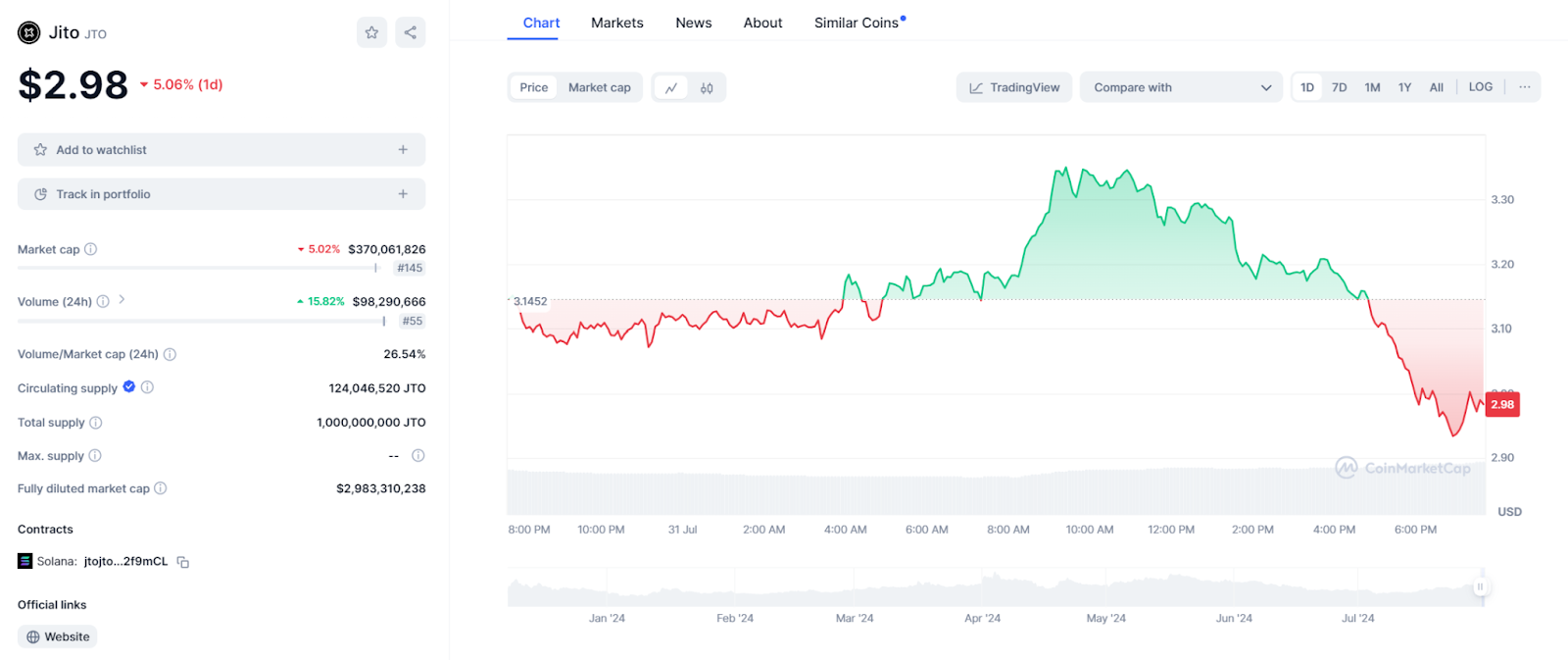Click Track in portfolio button
Screen dimensions: 1568x660
click(221, 194)
